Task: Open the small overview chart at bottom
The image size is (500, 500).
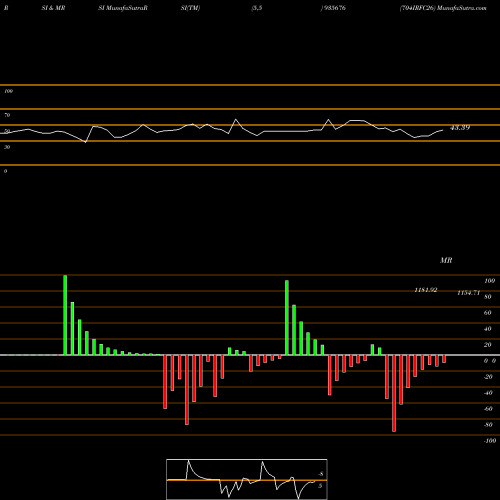Action: click(x=247, y=479)
